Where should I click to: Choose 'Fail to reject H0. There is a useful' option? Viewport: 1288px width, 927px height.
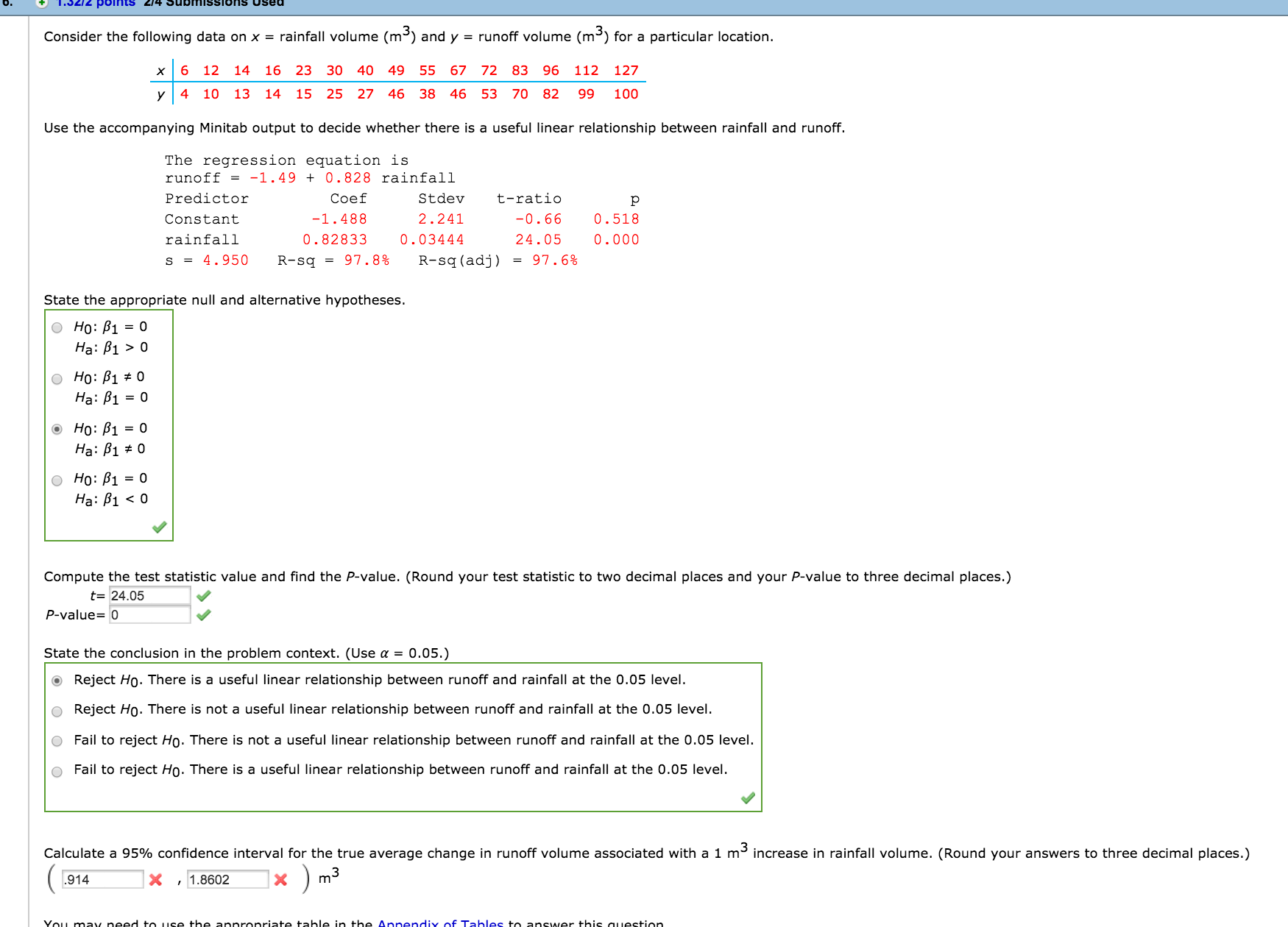[57, 772]
